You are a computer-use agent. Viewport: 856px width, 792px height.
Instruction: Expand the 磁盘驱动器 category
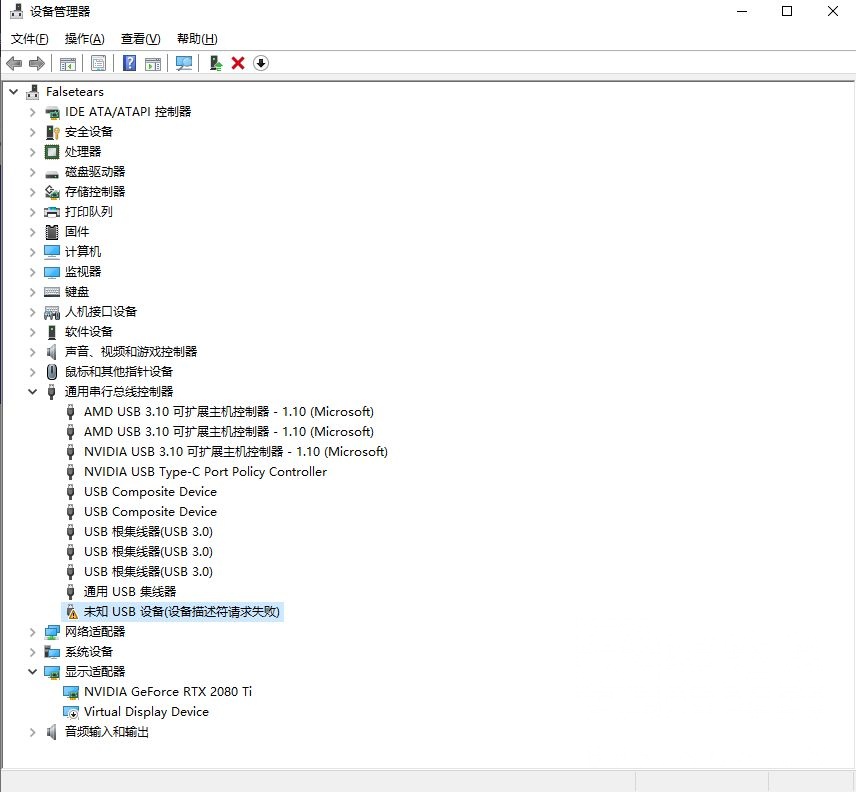pyautogui.click(x=31, y=171)
